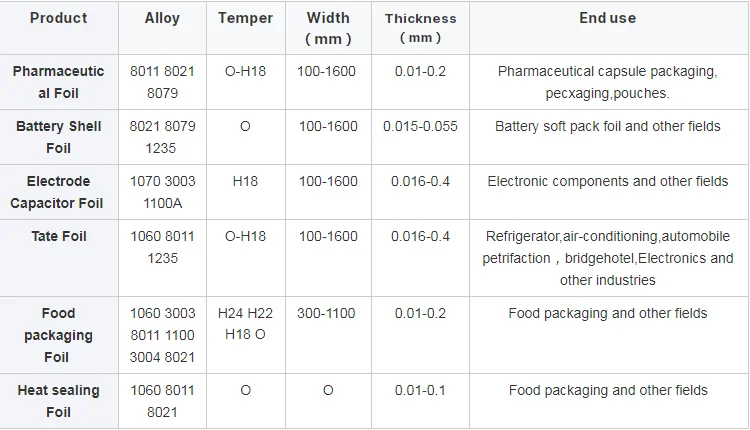Click the 0.015-0.055 thickness cell
Screen dimensions: 750x430
coord(420,127)
